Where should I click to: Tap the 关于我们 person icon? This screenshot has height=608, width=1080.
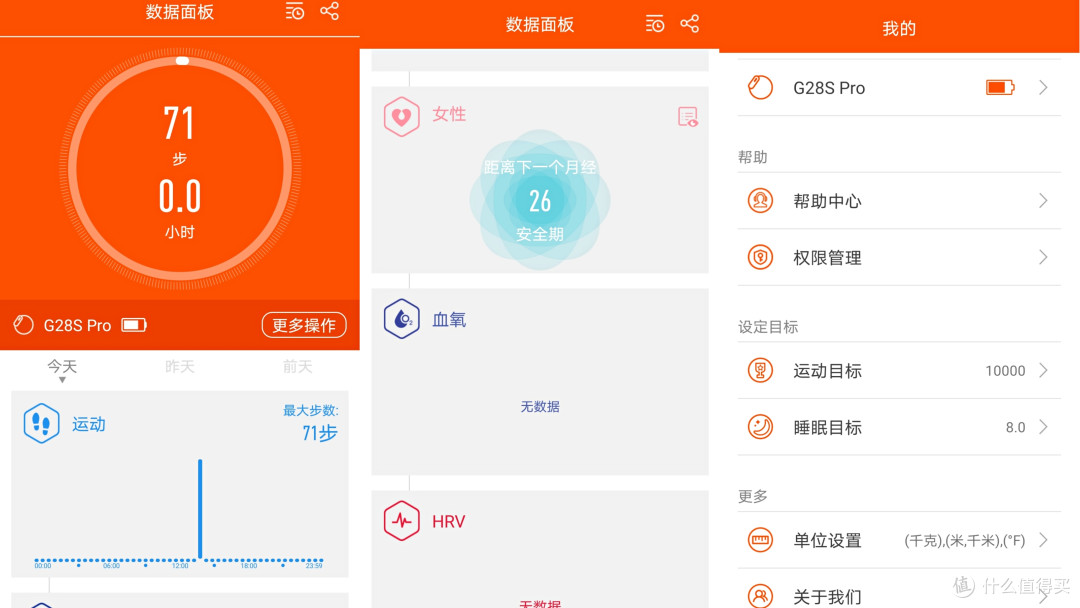pyautogui.click(x=760, y=596)
